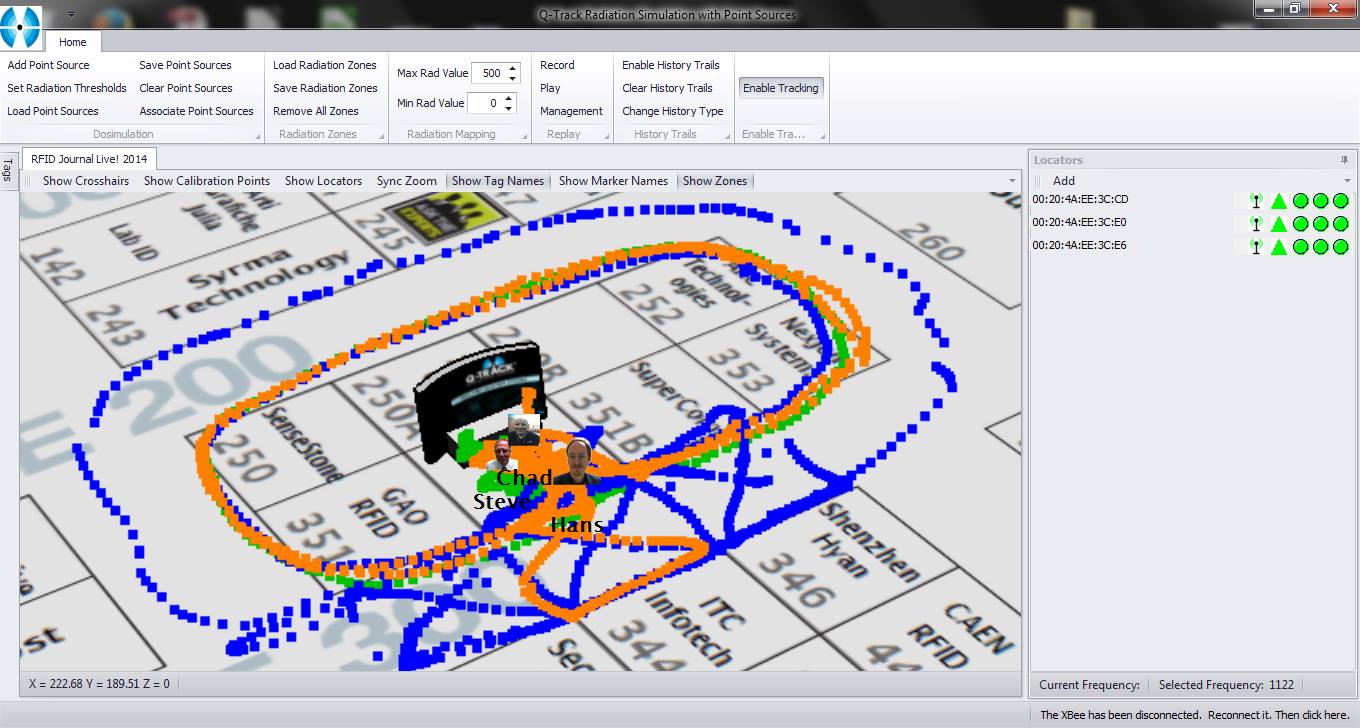The width and height of the screenshot is (1360, 728).
Task: Open map toolbar overflow dropdown arrow
Action: point(1013,181)
